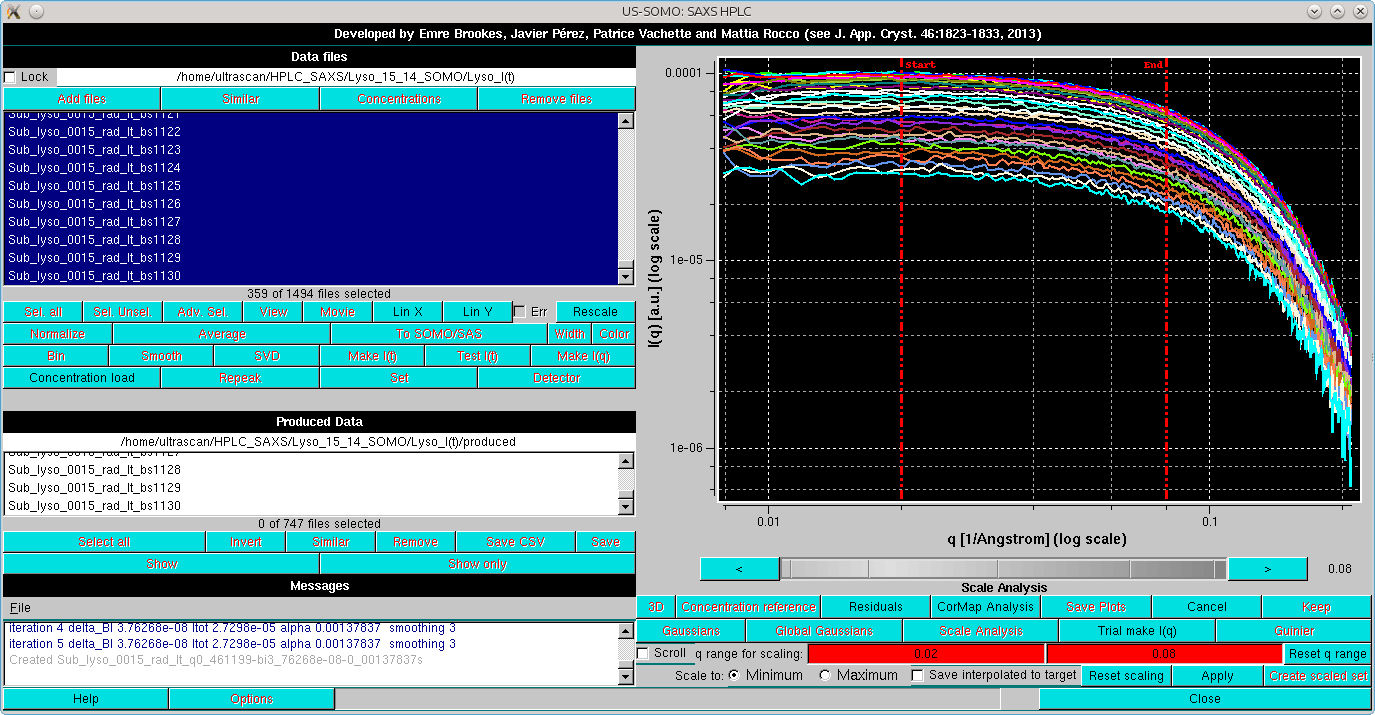Check Save interpolated to target
The width and height of the screenshot is (1375, 715).
(917, 675)
